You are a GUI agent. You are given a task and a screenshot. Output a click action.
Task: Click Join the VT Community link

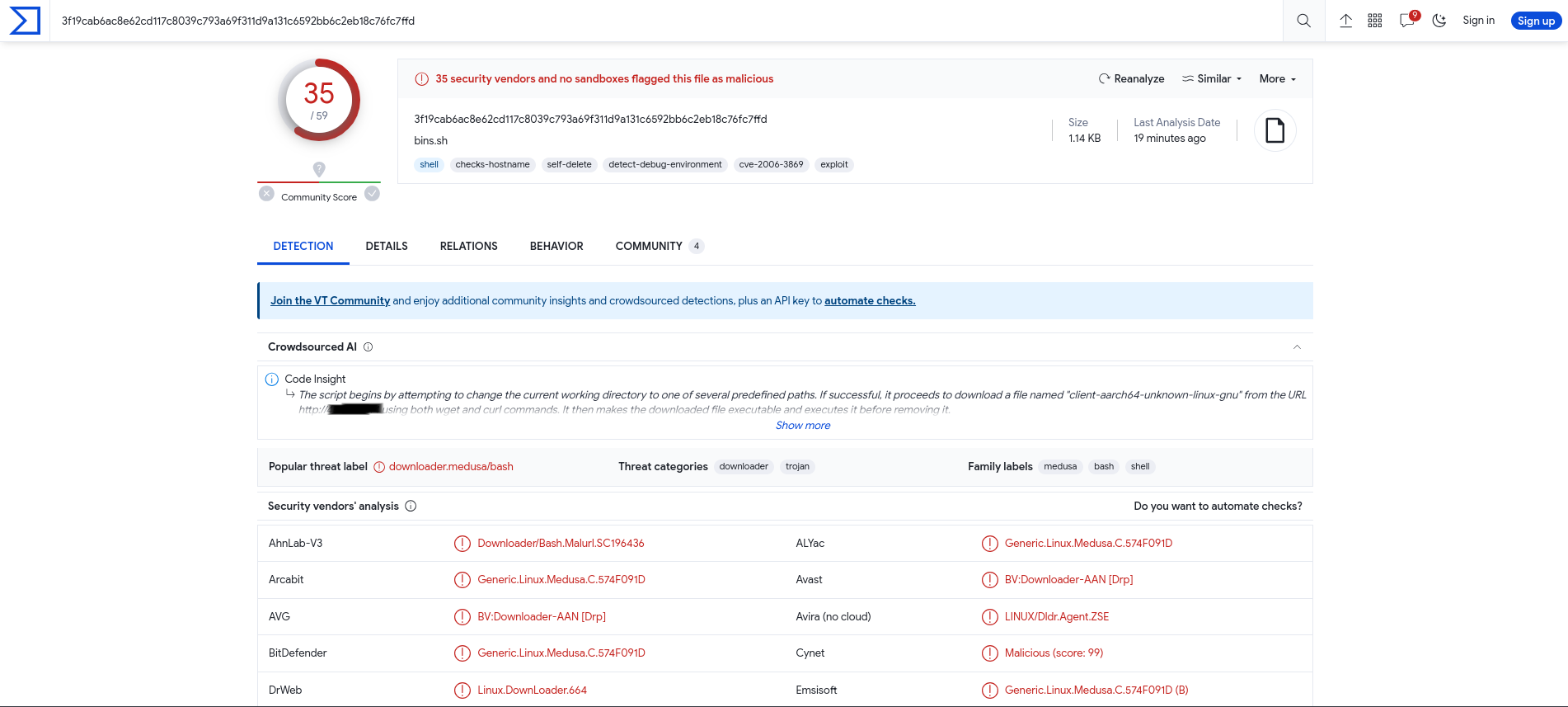330,300
